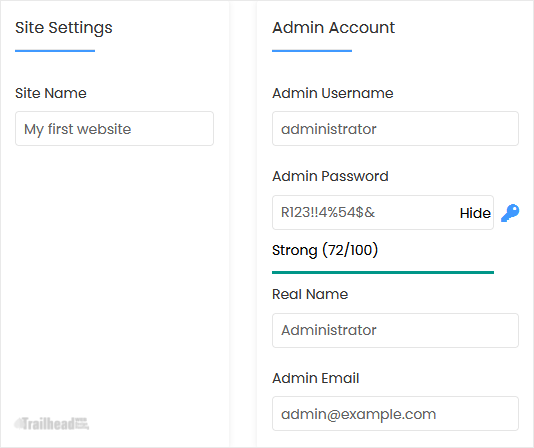534x448 pixels.
Task: Click the 'My first website' text
Action: 78,129
